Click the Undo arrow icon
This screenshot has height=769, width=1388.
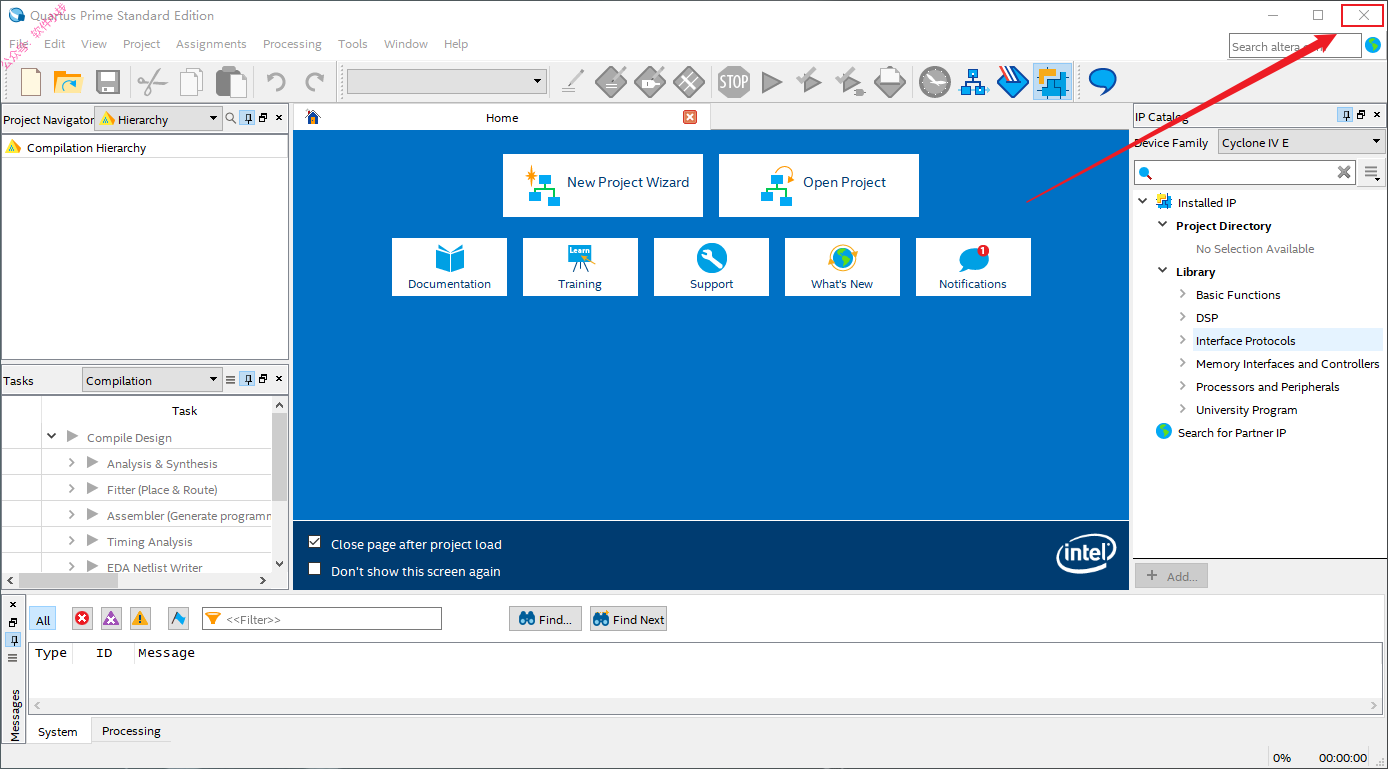(x=276, y=82)
